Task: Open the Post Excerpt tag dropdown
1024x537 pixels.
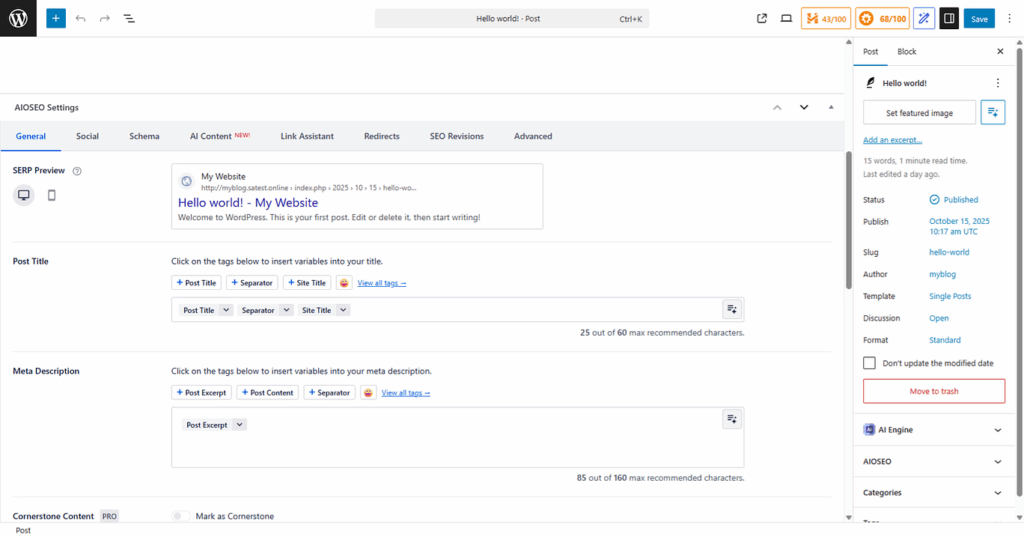Action: click(x=239, y=425)
